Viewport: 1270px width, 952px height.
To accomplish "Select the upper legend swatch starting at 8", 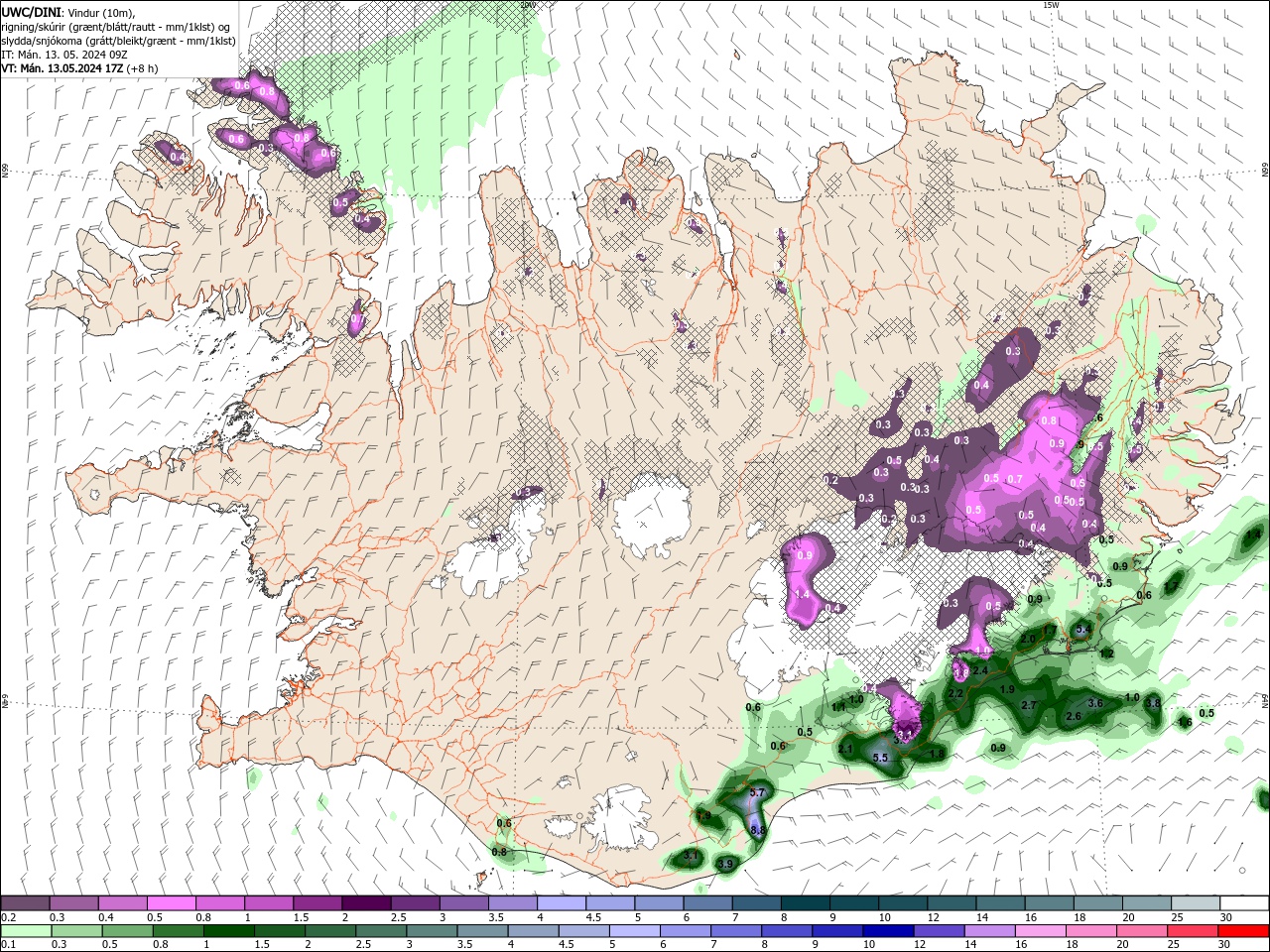I will pyautogui.click(x=804, y=903).
